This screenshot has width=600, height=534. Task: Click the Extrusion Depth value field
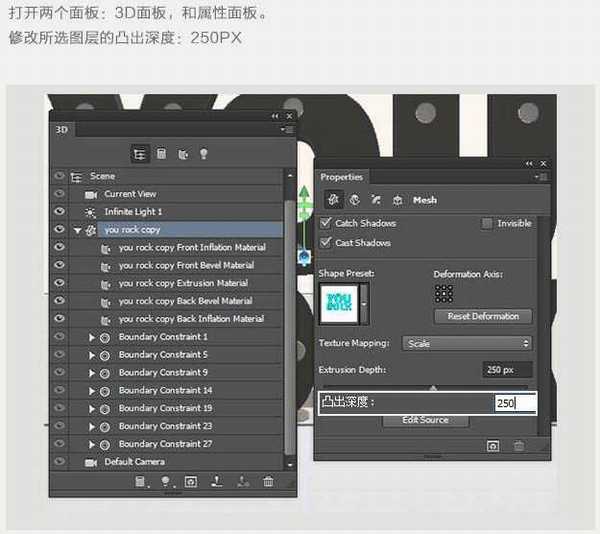(506, 370)
